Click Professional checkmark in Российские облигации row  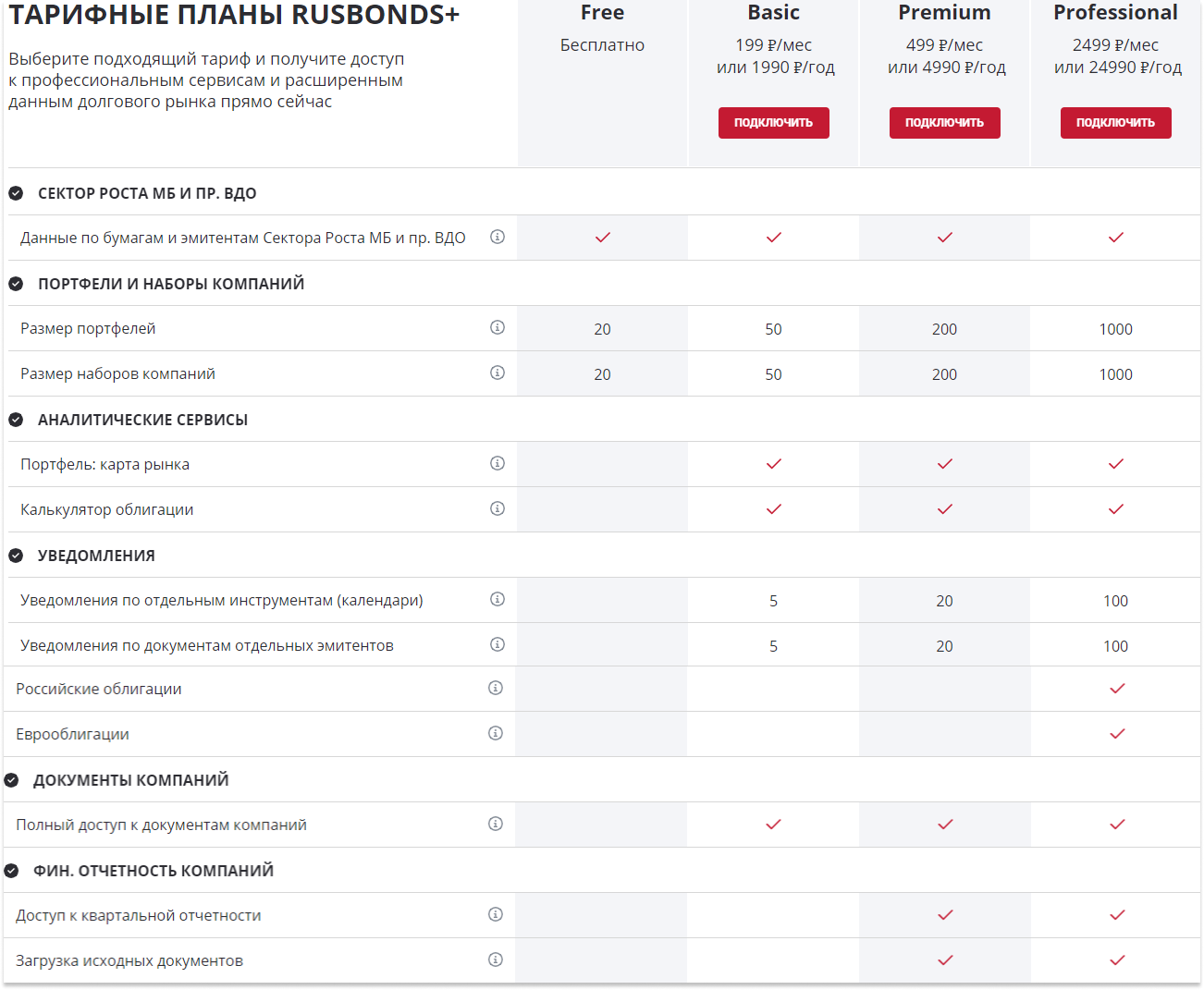[x=1117, y=689]
